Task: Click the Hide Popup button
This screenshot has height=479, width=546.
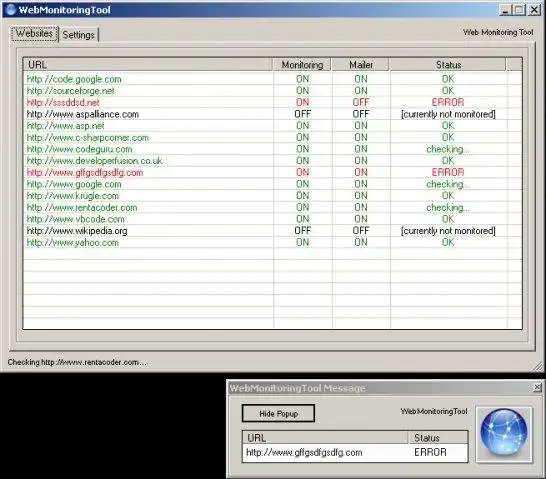Action: (278, 414)
